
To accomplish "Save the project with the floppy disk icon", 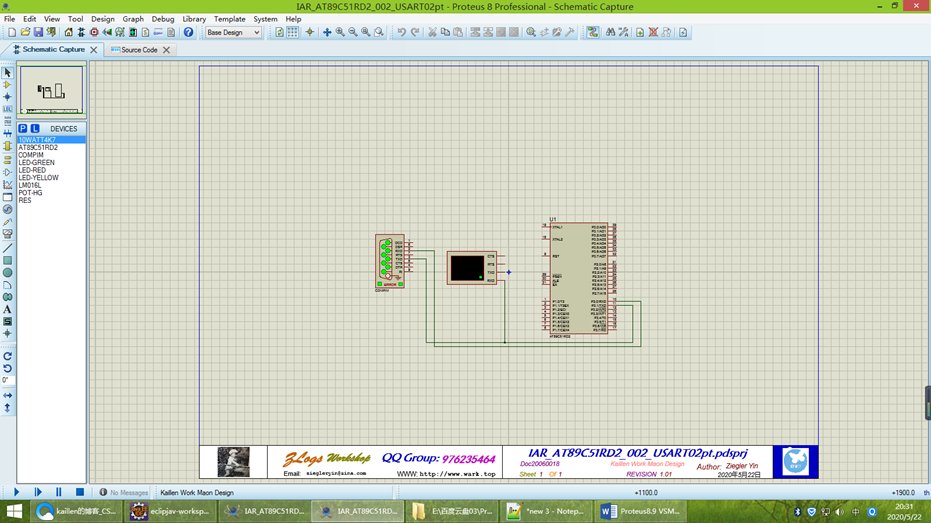I will [38, 32].
